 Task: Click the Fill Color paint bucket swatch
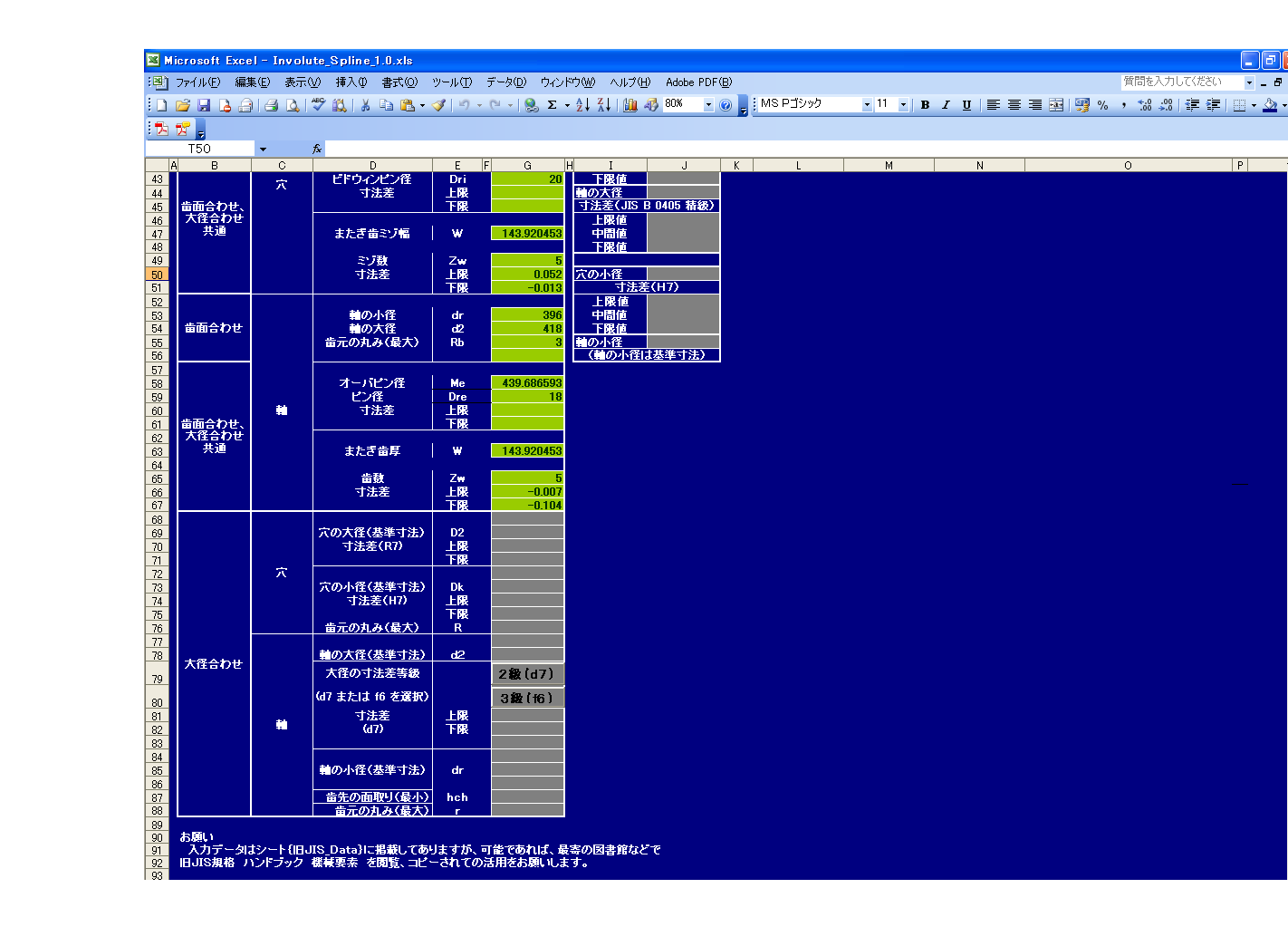pyautogui.click(x=1270, y=105)
